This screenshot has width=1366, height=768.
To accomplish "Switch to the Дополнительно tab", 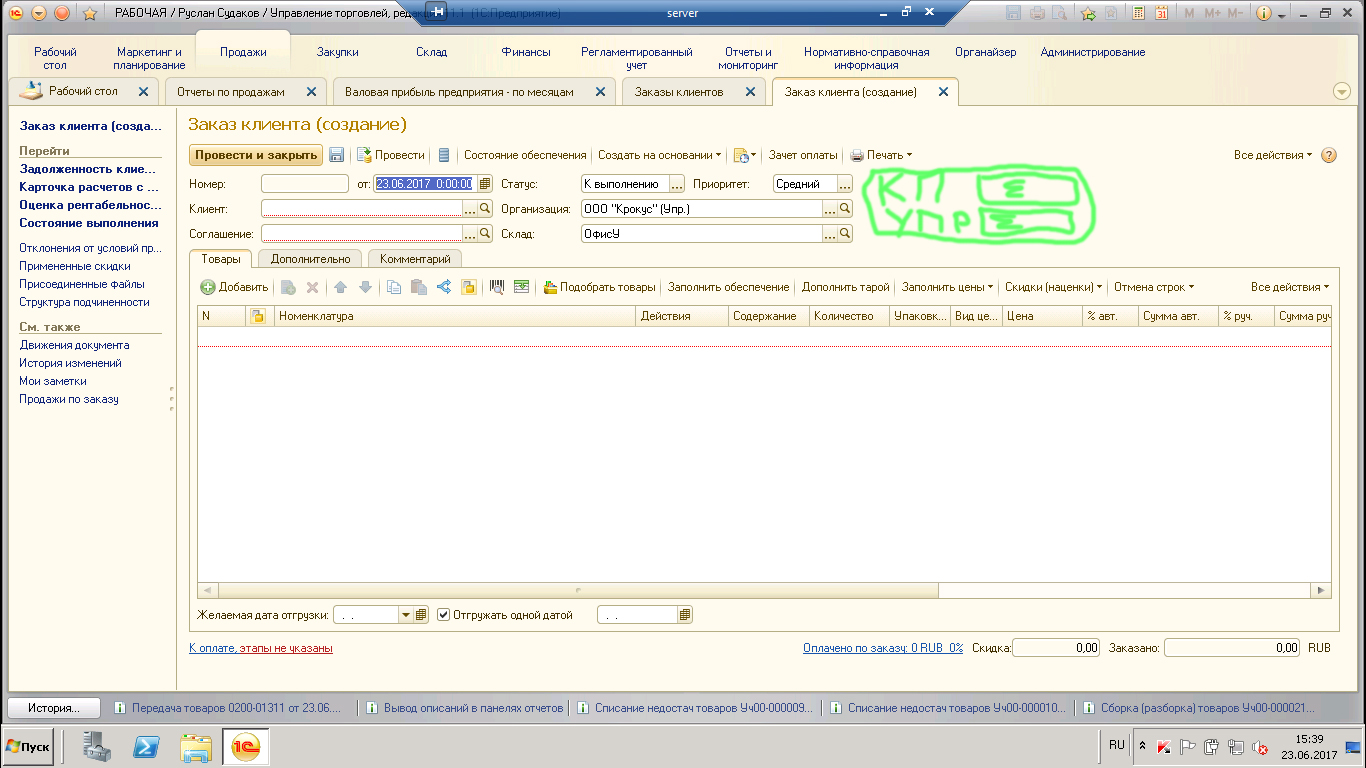I will (x=310, y=259).
